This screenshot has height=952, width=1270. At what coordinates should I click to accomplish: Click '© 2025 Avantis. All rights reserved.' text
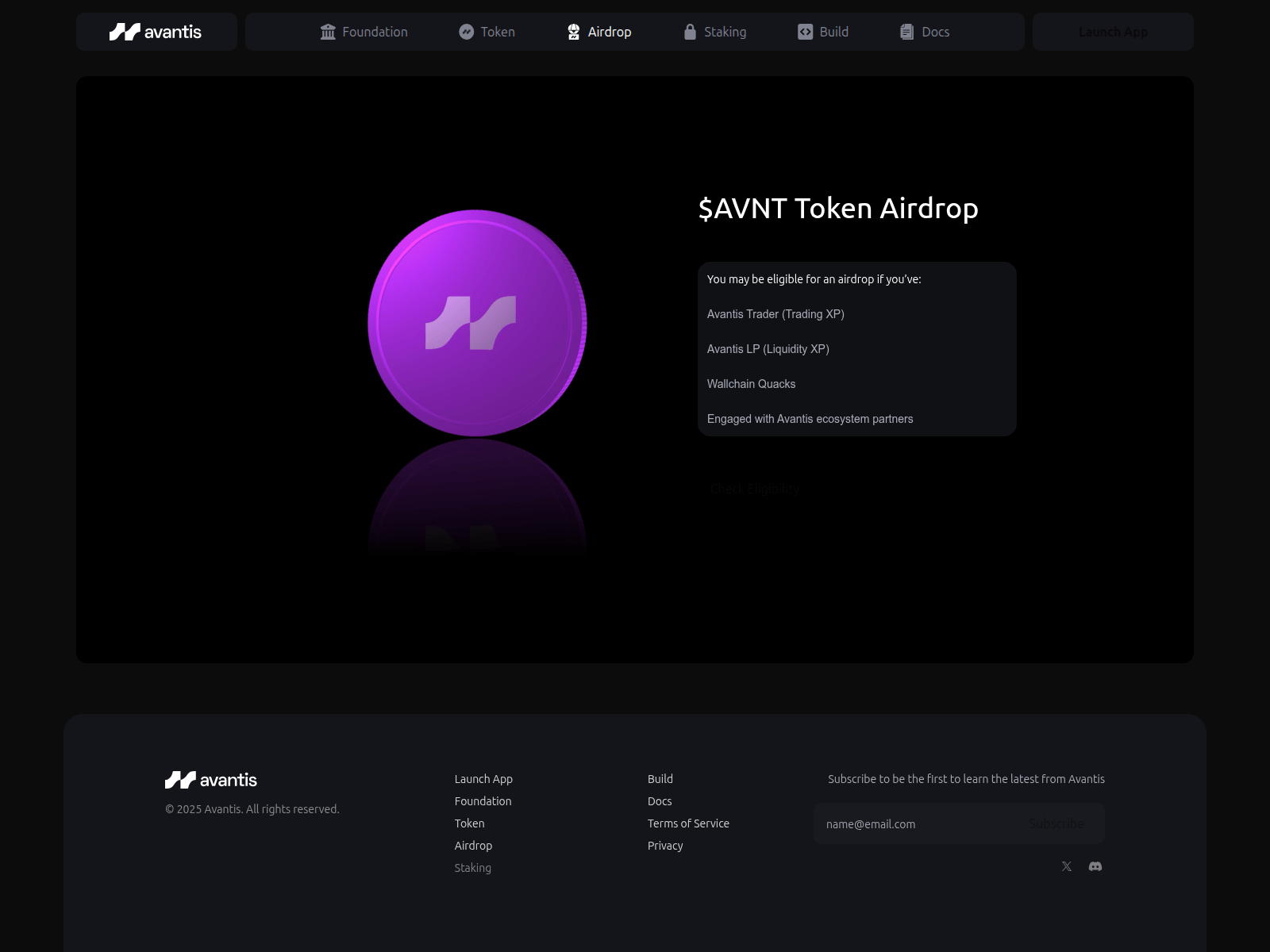coord(252,809)
